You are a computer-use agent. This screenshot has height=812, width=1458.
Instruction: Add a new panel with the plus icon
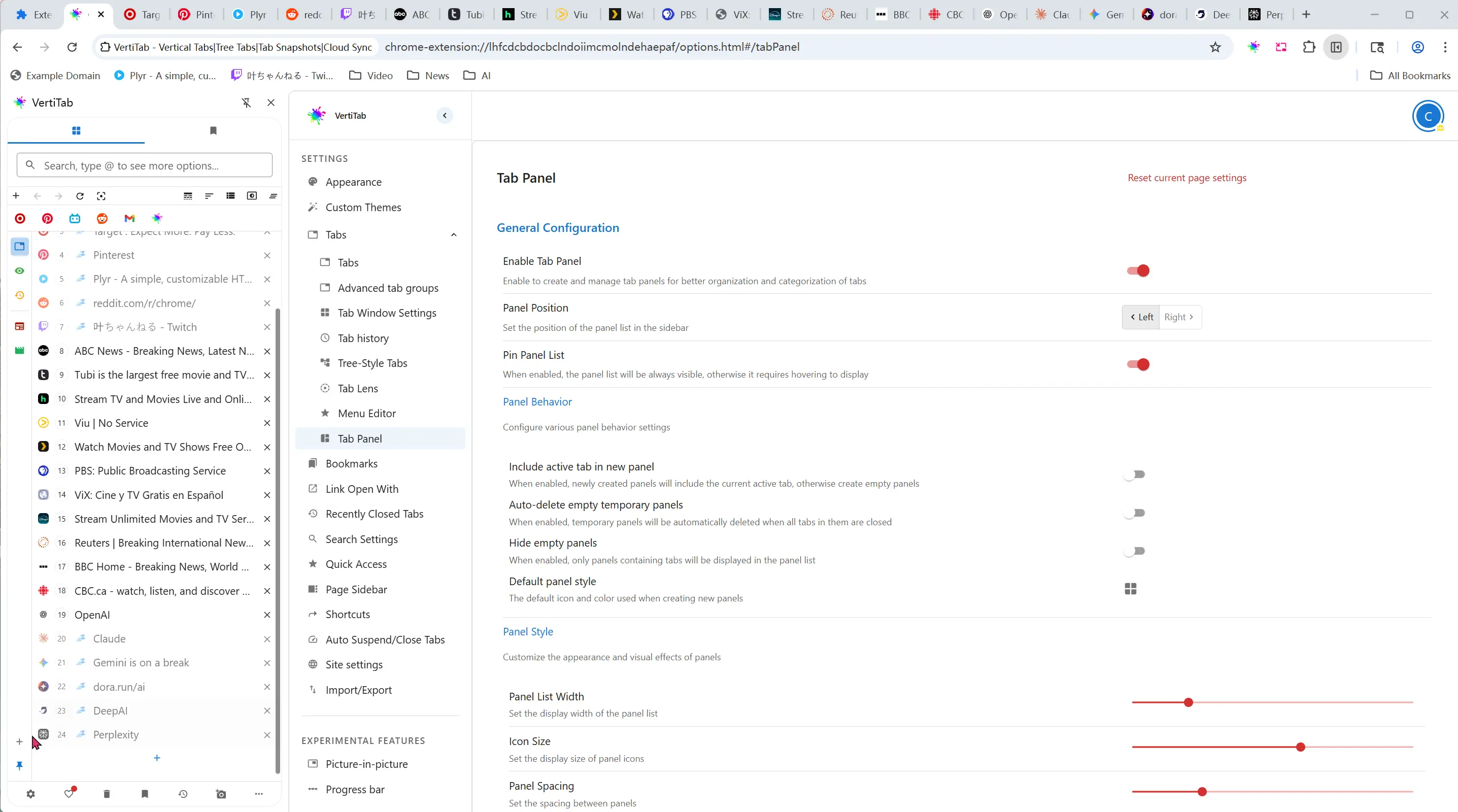pos(19,741)
